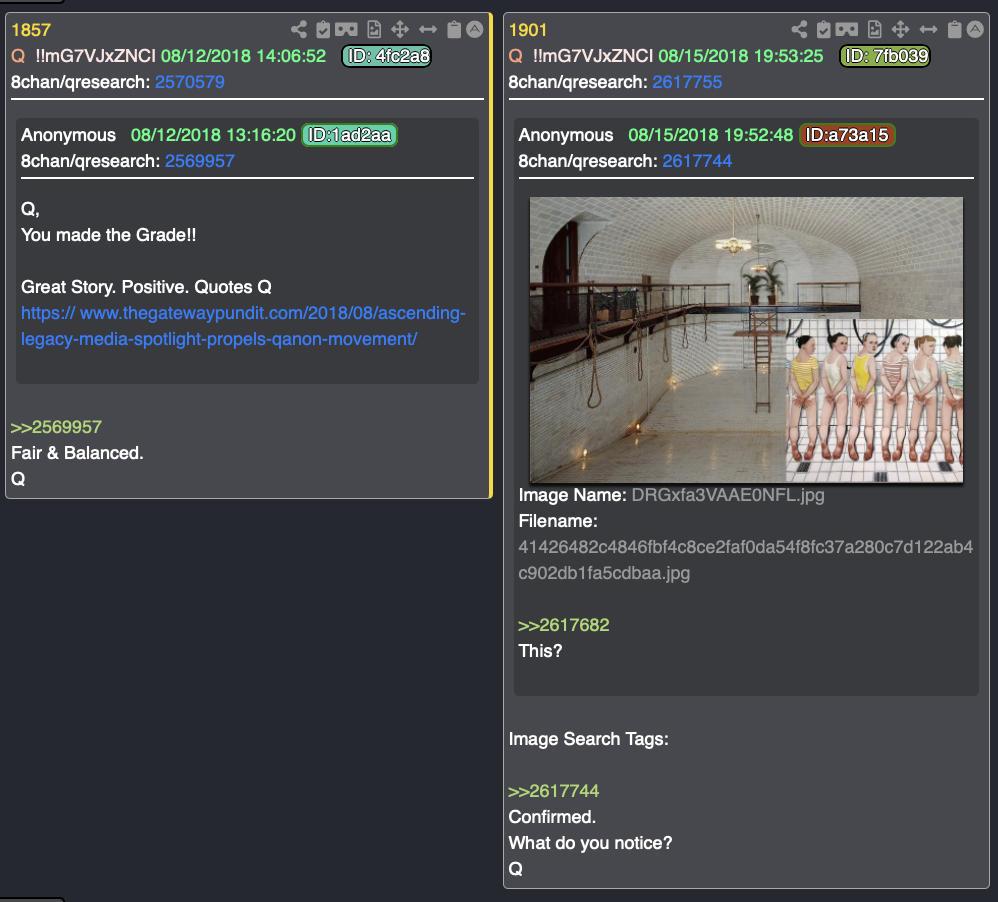The width and height of the screenshot is (998, 902).
Task: Open quoted anon post link 2569957
Action: pyautogui.click(x=200, y=161)
